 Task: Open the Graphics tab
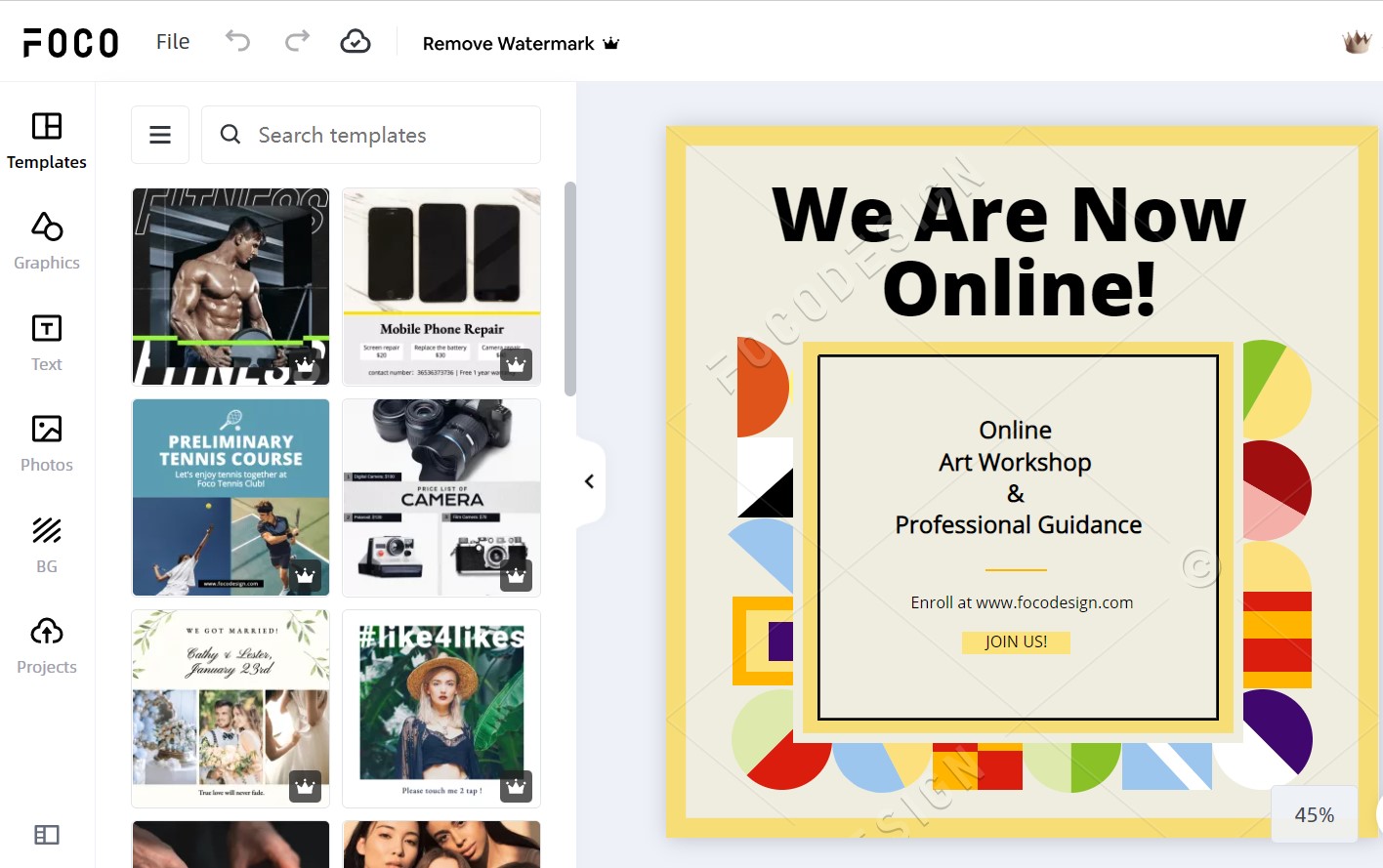(47, 241)
